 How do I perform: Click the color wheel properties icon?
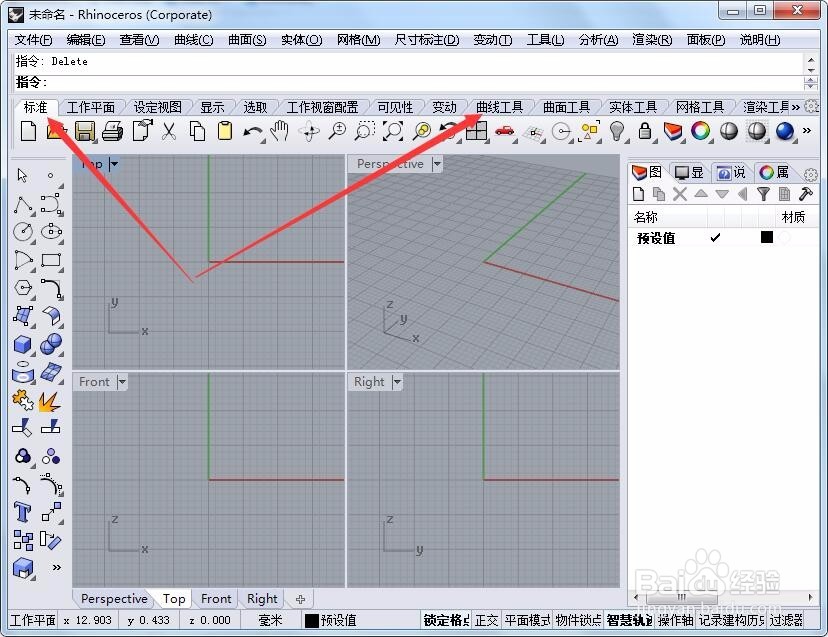[x=701, y=131]
